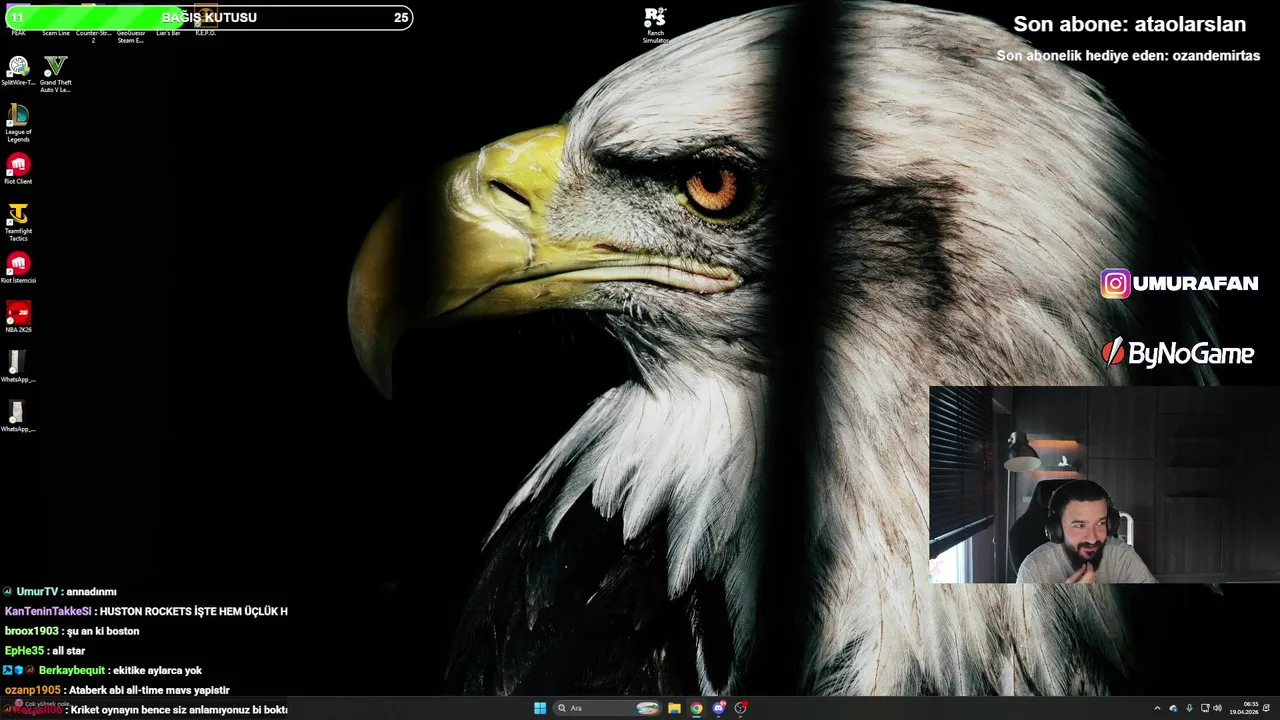Click the cloud sync tray icon
The height and width of the screenshot is (720, 1280).
[1173, 708]
